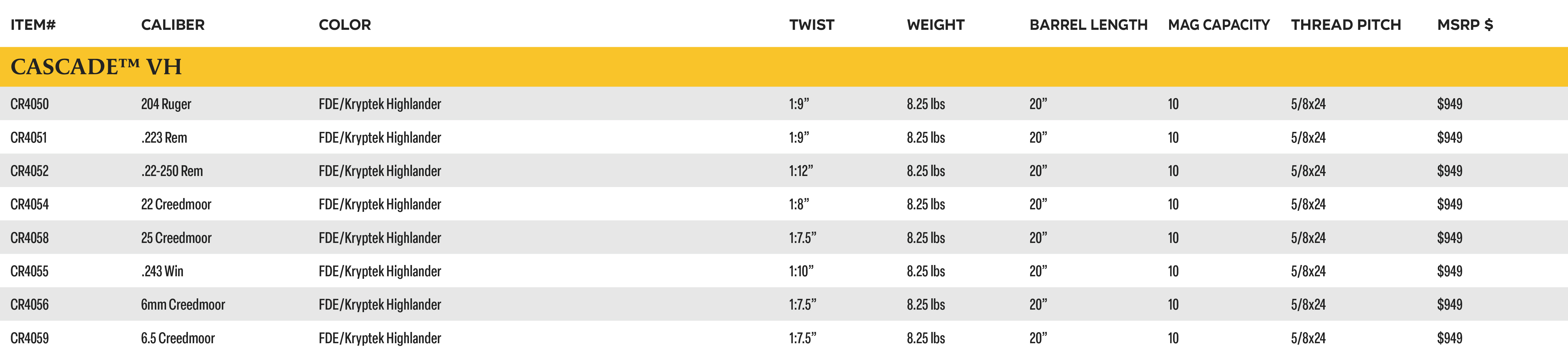Viewport: 1568px width, 354px height.
Task: Click item number CR4059
Action: 29,338
